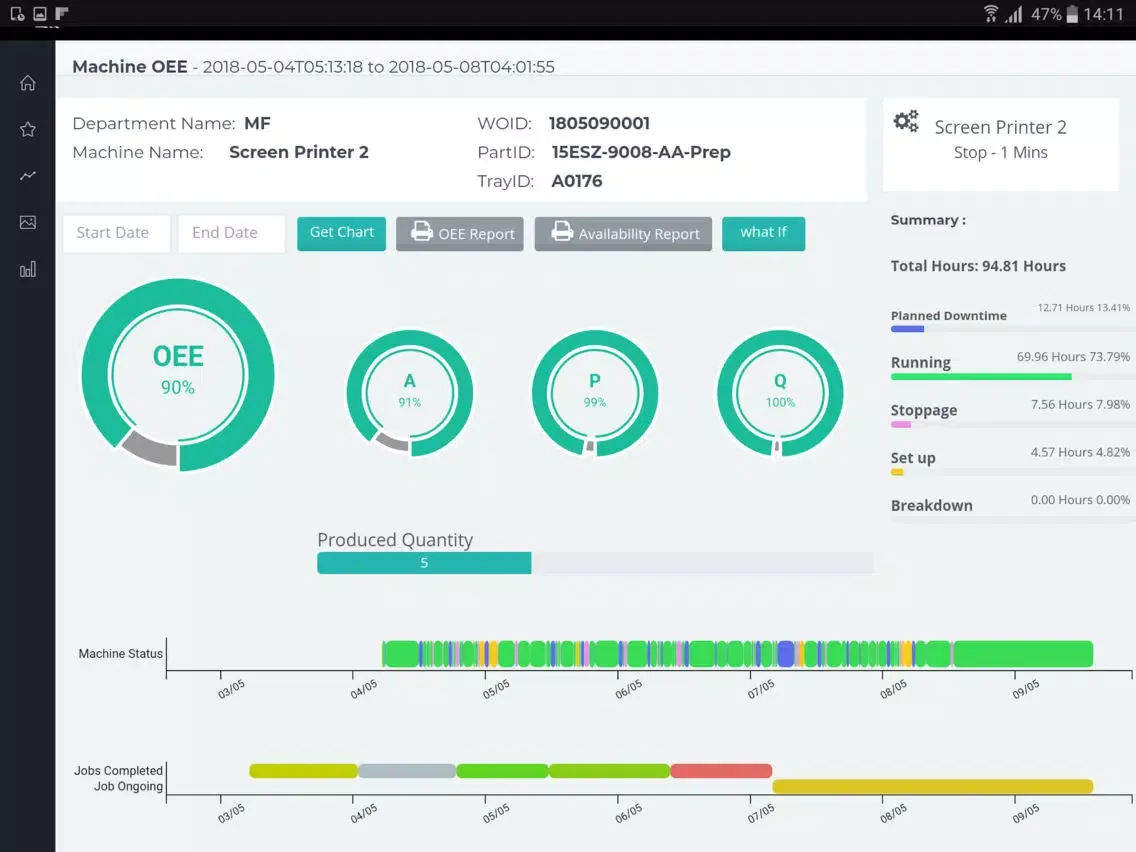Select the large OEE 90% gauge

[178, 375]
